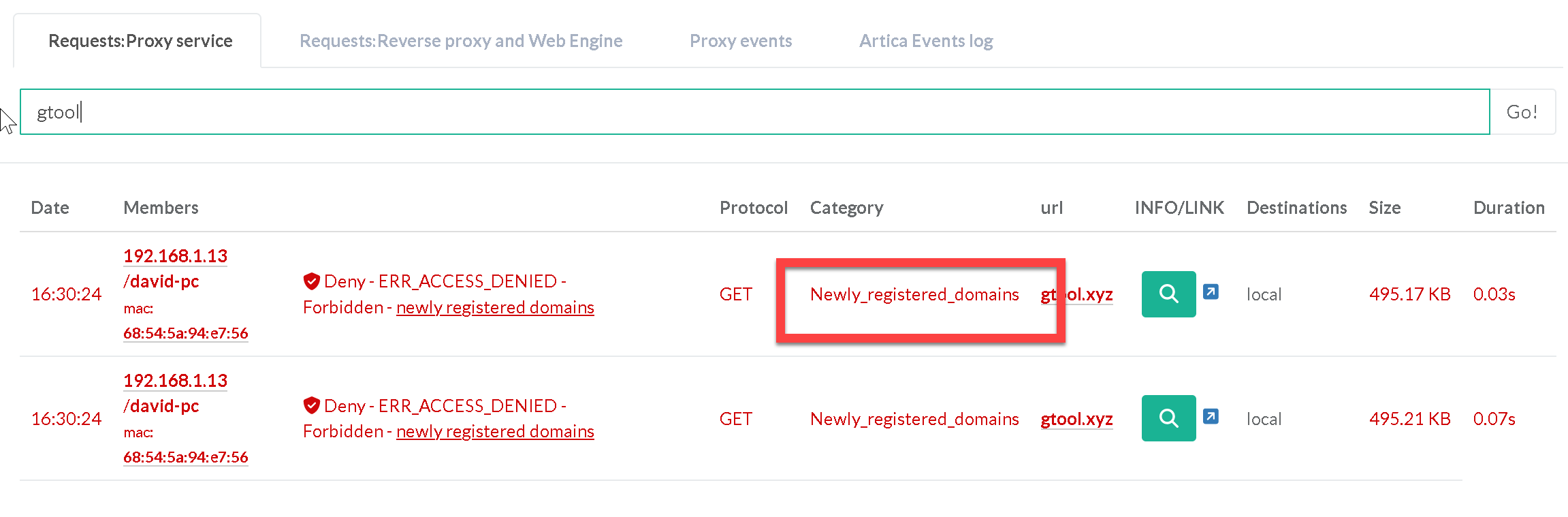This screenshot has width=1568, height=517.
Task: Open external link icon in second row
Action: 1211,416
